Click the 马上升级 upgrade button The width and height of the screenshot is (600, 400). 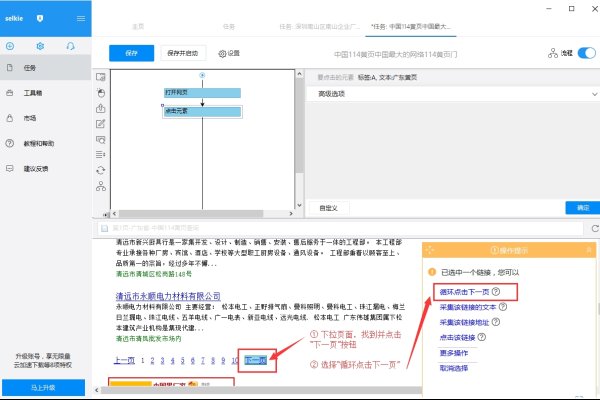tap(43, 387)
